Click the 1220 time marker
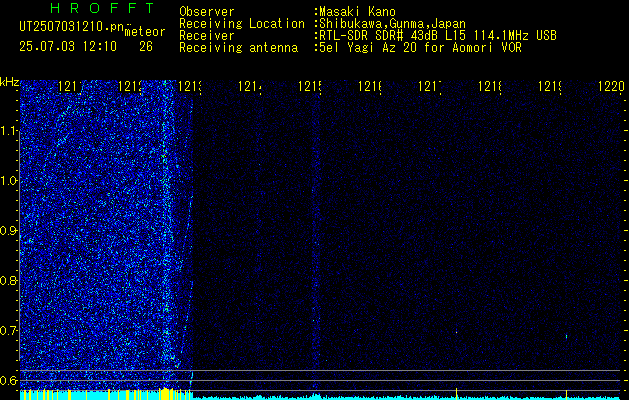Screen dimensions: 629x400 611,86
